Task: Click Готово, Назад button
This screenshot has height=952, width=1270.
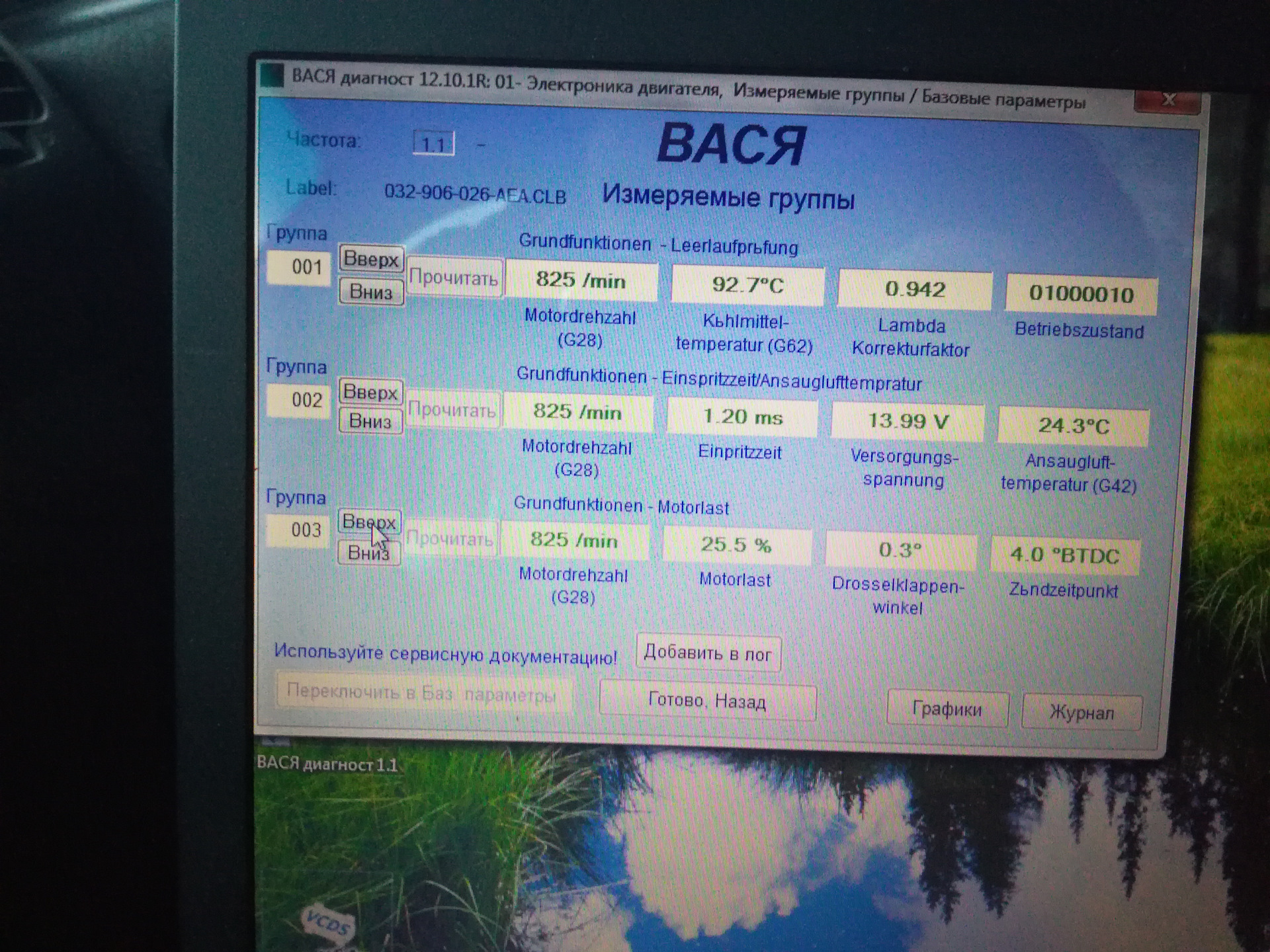Action: coord(707,700)
